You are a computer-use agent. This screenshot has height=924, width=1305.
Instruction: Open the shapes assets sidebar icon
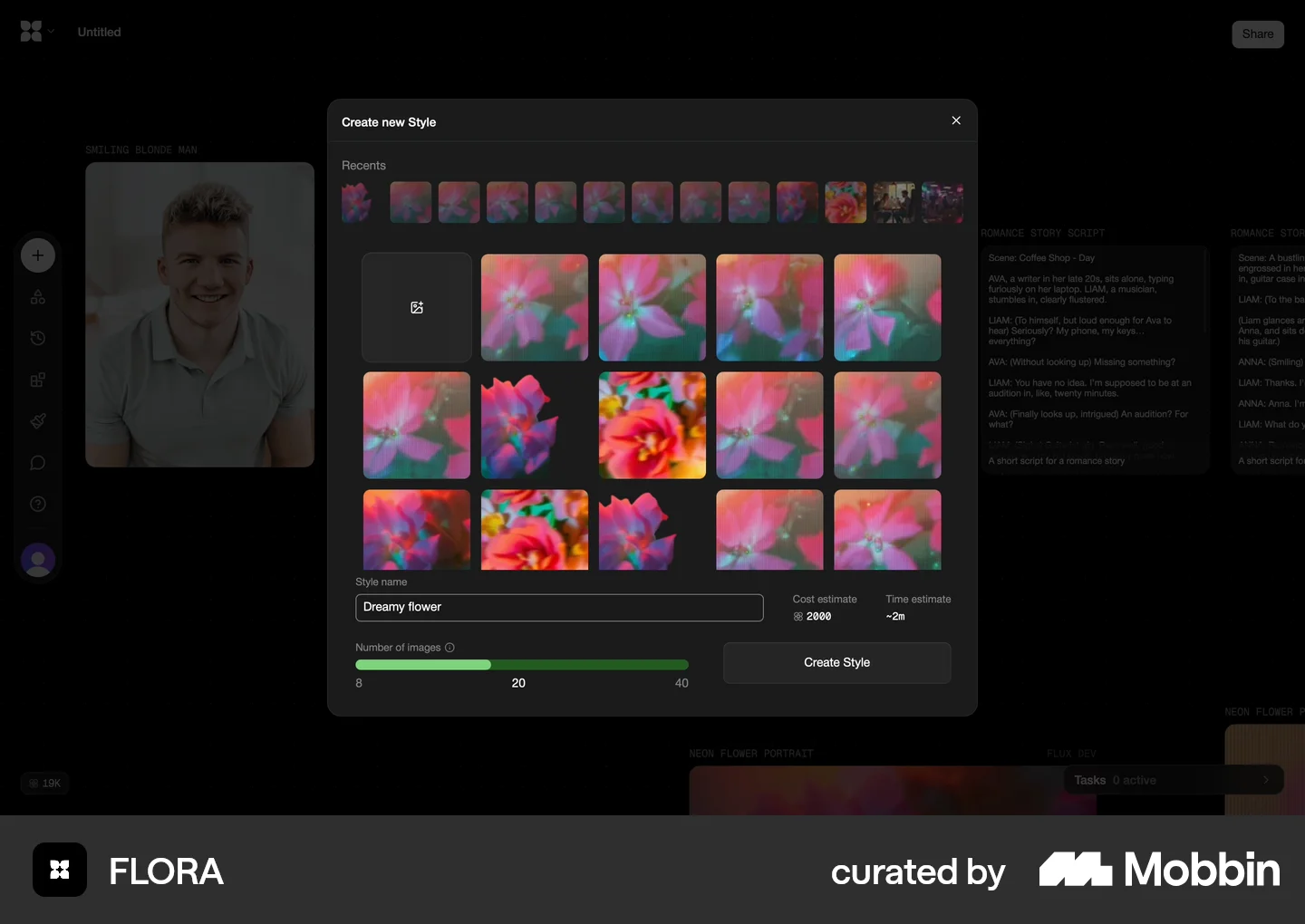pyautogui.click(x=38, y=297)
